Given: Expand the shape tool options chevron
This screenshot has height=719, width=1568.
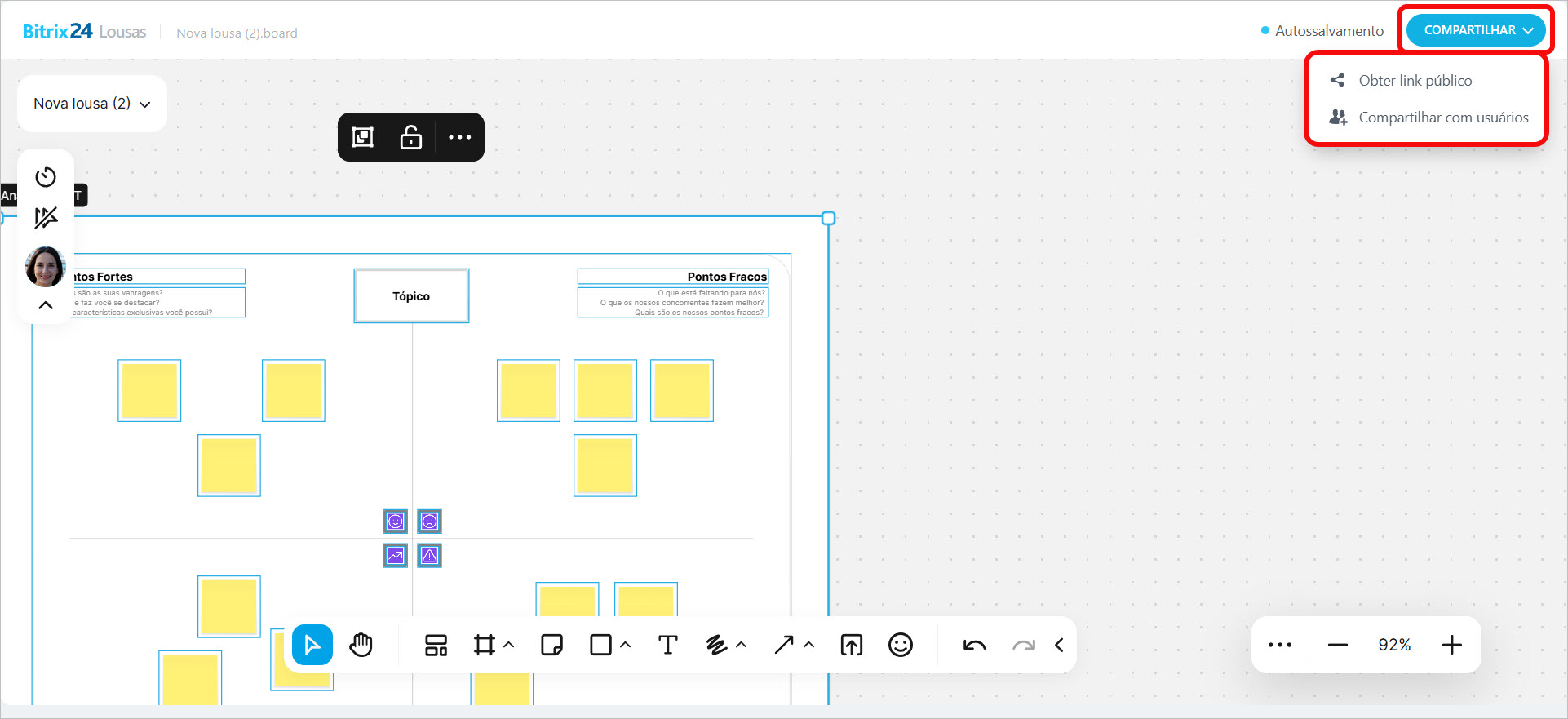Looking at the screenshot, I should click(626, 645).
